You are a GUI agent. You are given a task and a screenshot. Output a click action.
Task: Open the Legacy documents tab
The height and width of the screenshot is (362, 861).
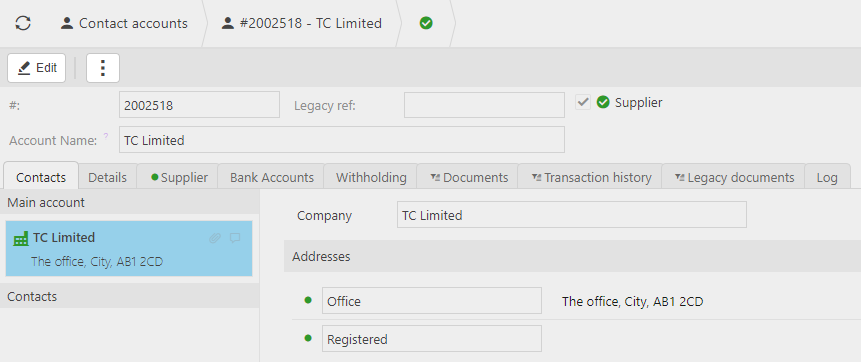point(734,177)
